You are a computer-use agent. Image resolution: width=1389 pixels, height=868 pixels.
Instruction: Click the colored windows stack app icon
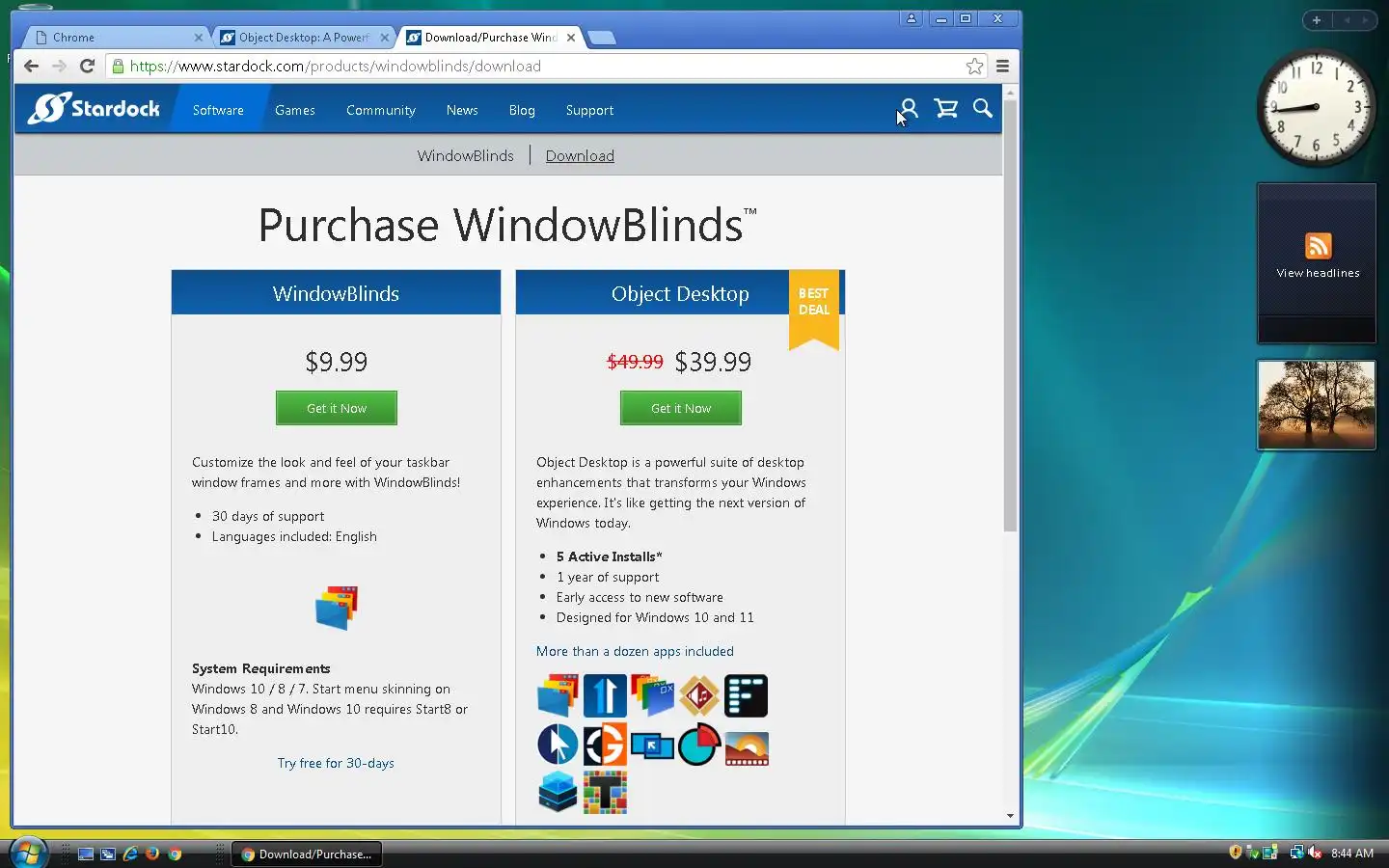(x=652, y=695)
